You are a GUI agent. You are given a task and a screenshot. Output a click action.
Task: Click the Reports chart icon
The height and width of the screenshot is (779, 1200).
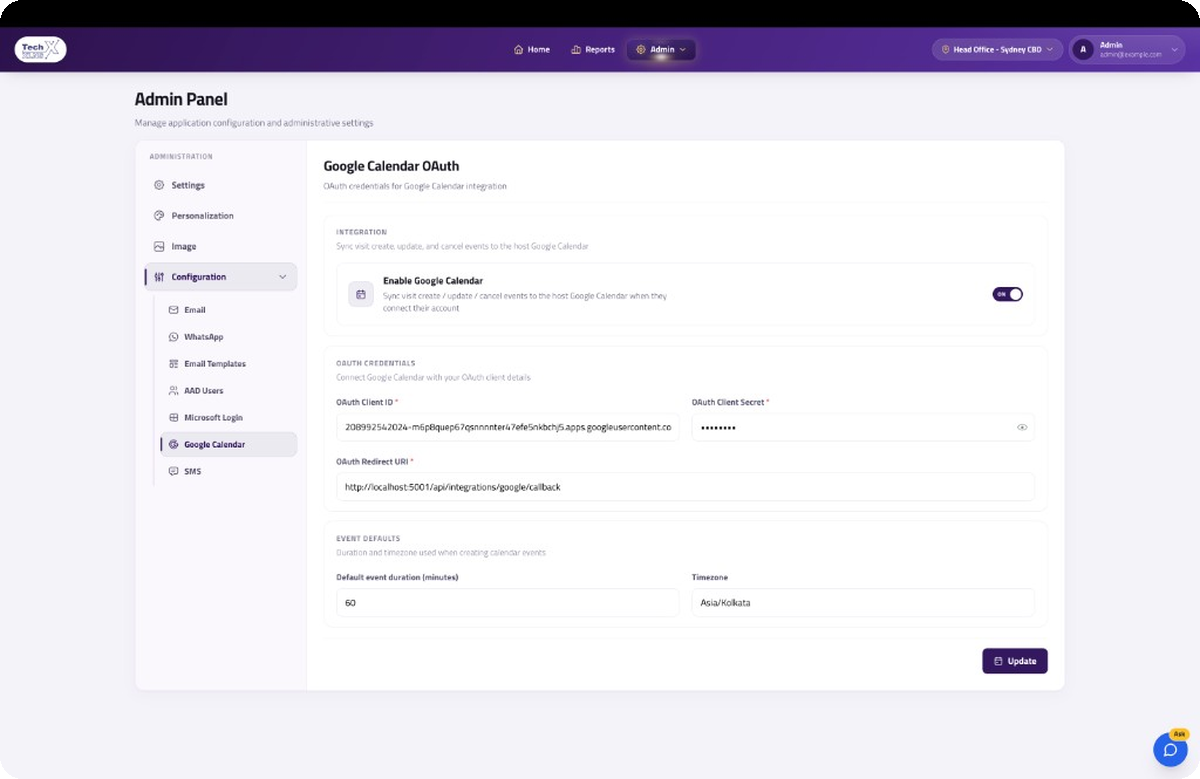576,49
